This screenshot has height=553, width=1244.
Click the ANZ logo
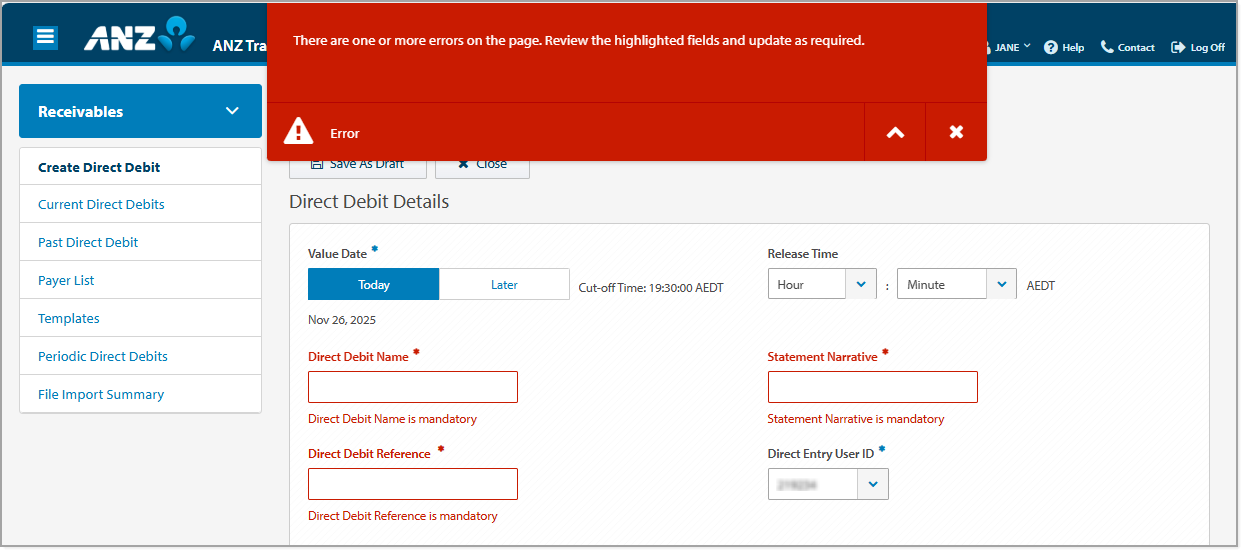(139, 34)
